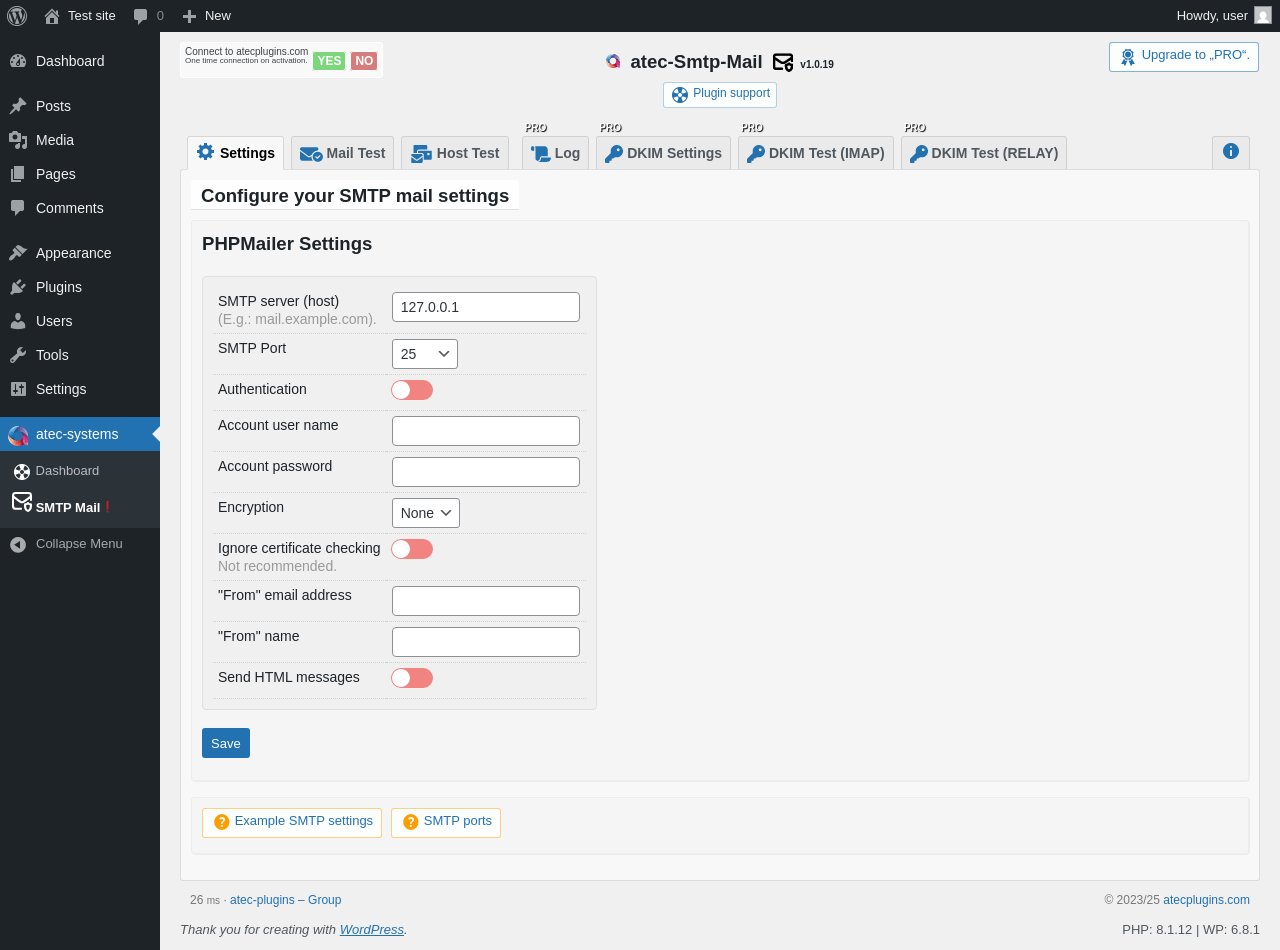Click the user avatar next to Howdy
The width and height of the screenshot is (1280, 950).
click(x=1263, y=15)
